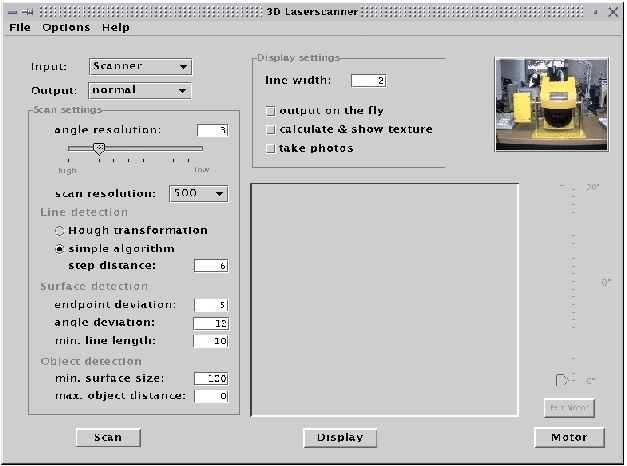Open the File menu
This screenshot has width=627, height=466.
[20, 28]
